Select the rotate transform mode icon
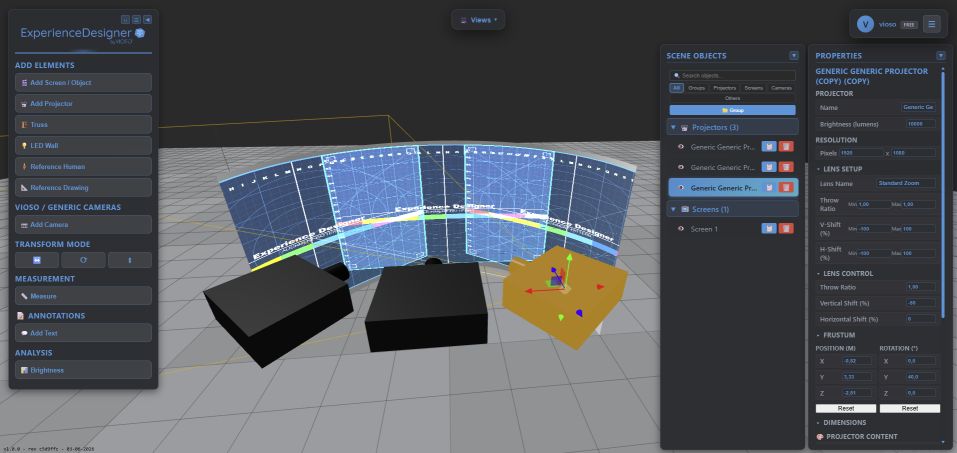The width and height of the screenshot is (957, 453). point(83,260)
